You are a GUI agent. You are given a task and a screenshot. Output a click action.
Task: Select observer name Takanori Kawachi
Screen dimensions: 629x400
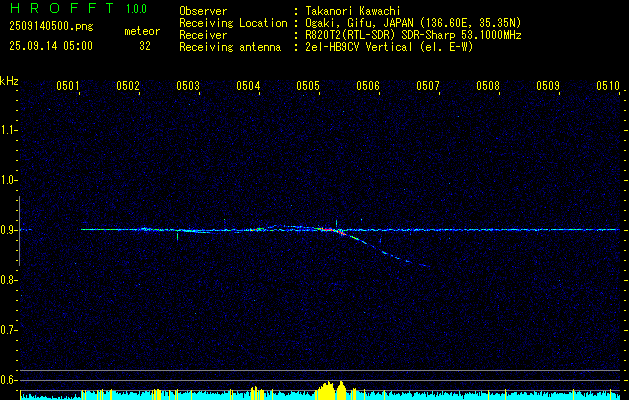click(353, 11)
